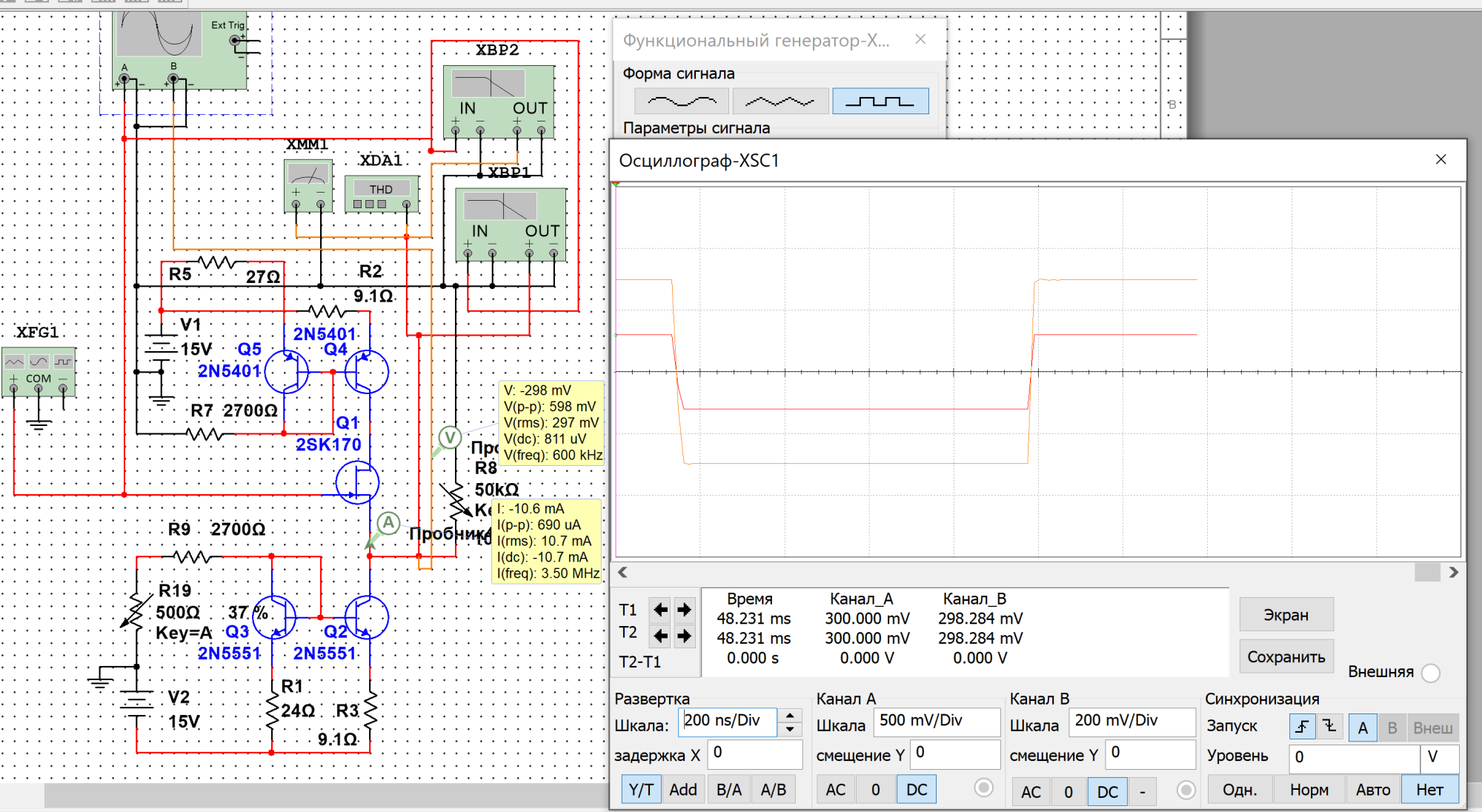Set Channel B coupling to 0 ground
Image resolution: width=1482 pixels, height=812 pixels.
pyautogui.click(x=1069, y=792)
